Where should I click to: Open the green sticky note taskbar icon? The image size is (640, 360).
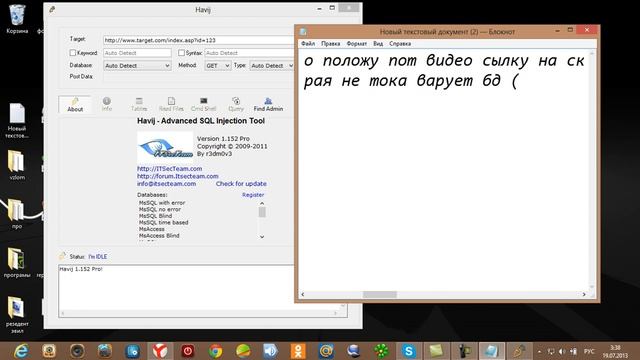[x=436, y=351]
